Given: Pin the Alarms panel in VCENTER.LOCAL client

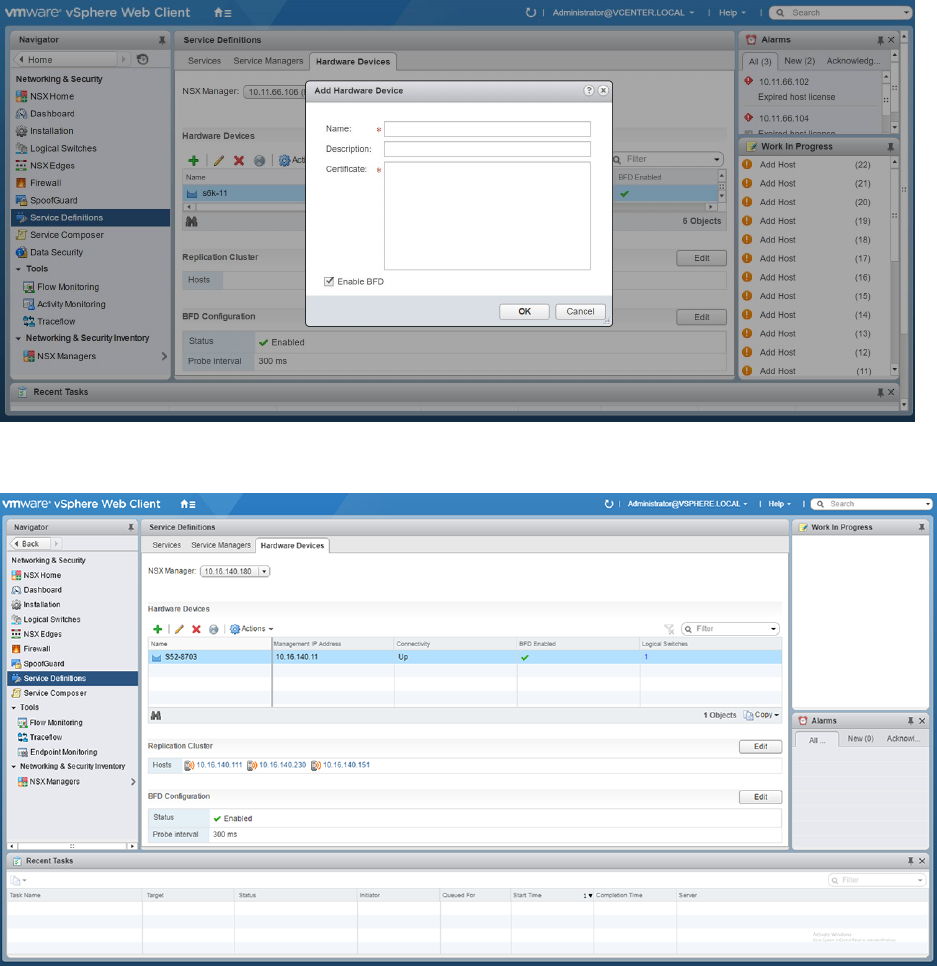Looking at the screenshot, I should click(880, 40).
